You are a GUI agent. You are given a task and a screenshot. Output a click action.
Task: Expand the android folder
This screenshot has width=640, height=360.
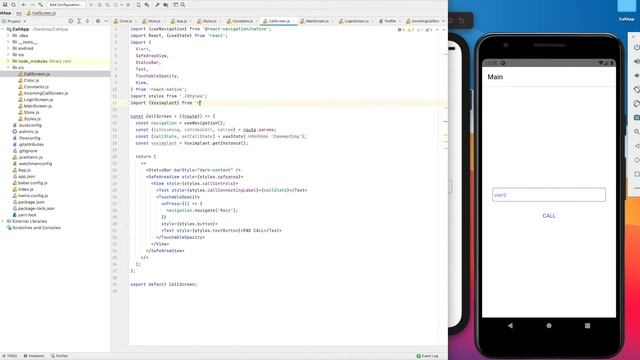(8, 48)
